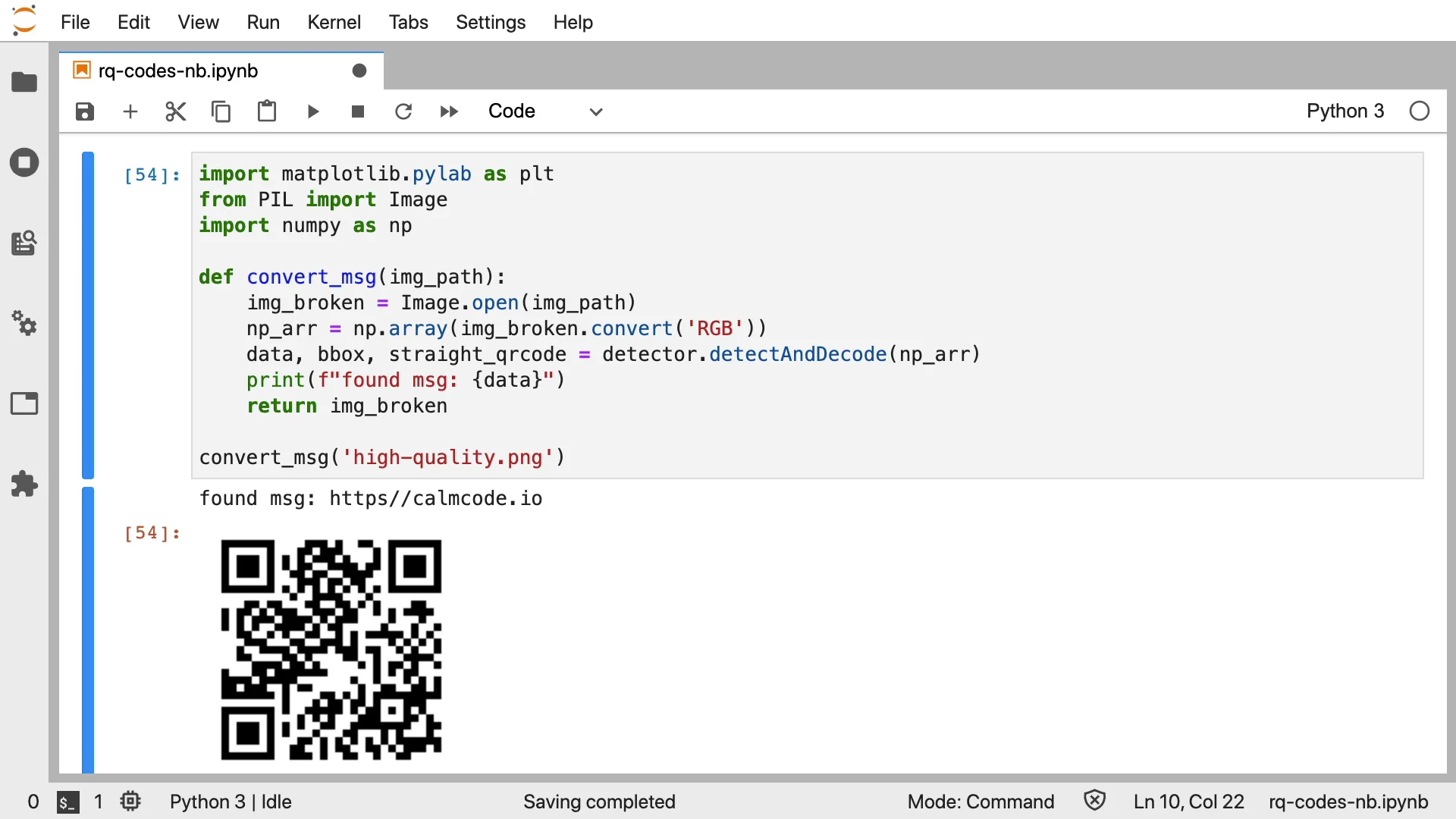The height and width of the screenshot is (819, 1456).
Task: Run the selected cell
Action: pos(312,111)
